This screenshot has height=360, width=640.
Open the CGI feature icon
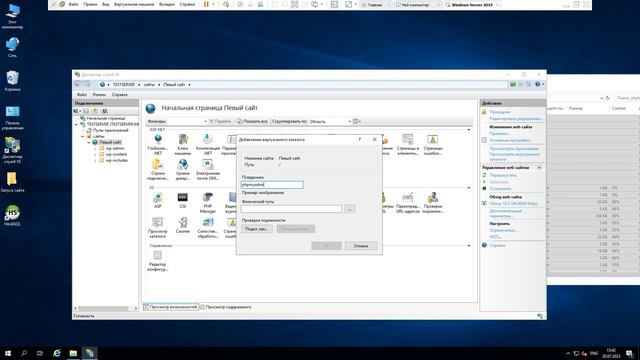click(x=182, y=200)
